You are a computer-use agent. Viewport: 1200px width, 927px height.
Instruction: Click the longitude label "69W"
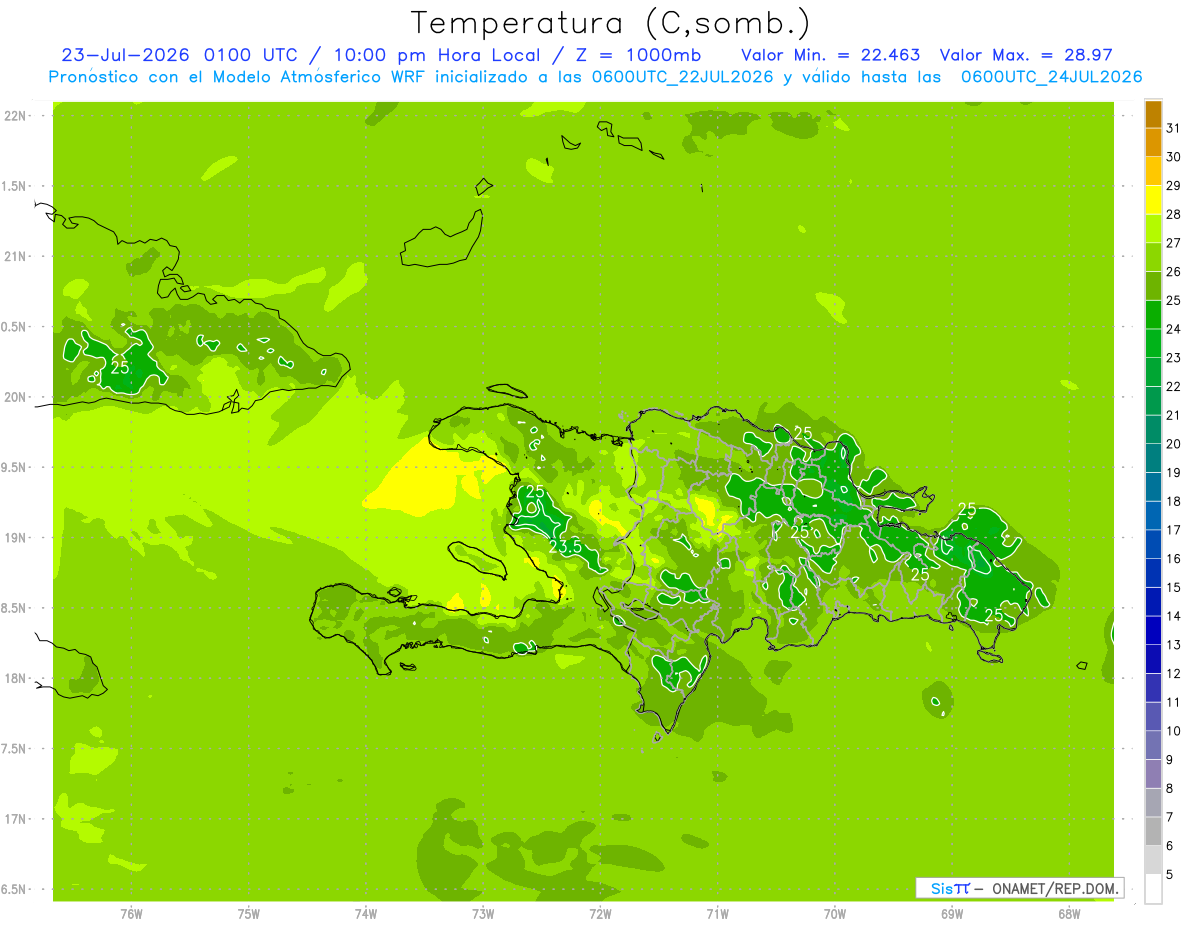(x=952, y=914)
